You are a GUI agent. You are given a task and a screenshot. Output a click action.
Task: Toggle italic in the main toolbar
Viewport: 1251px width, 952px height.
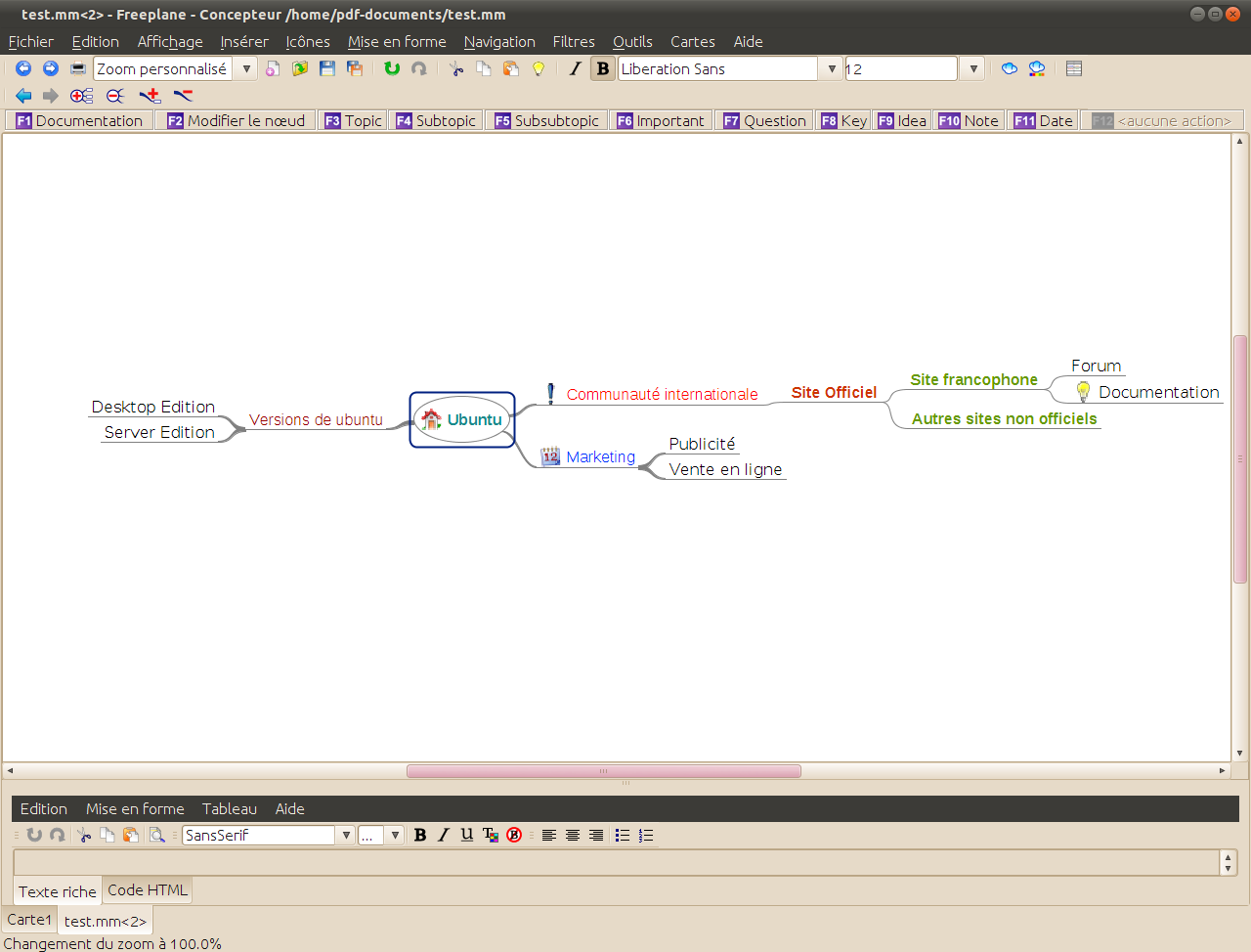pos(575,68)
